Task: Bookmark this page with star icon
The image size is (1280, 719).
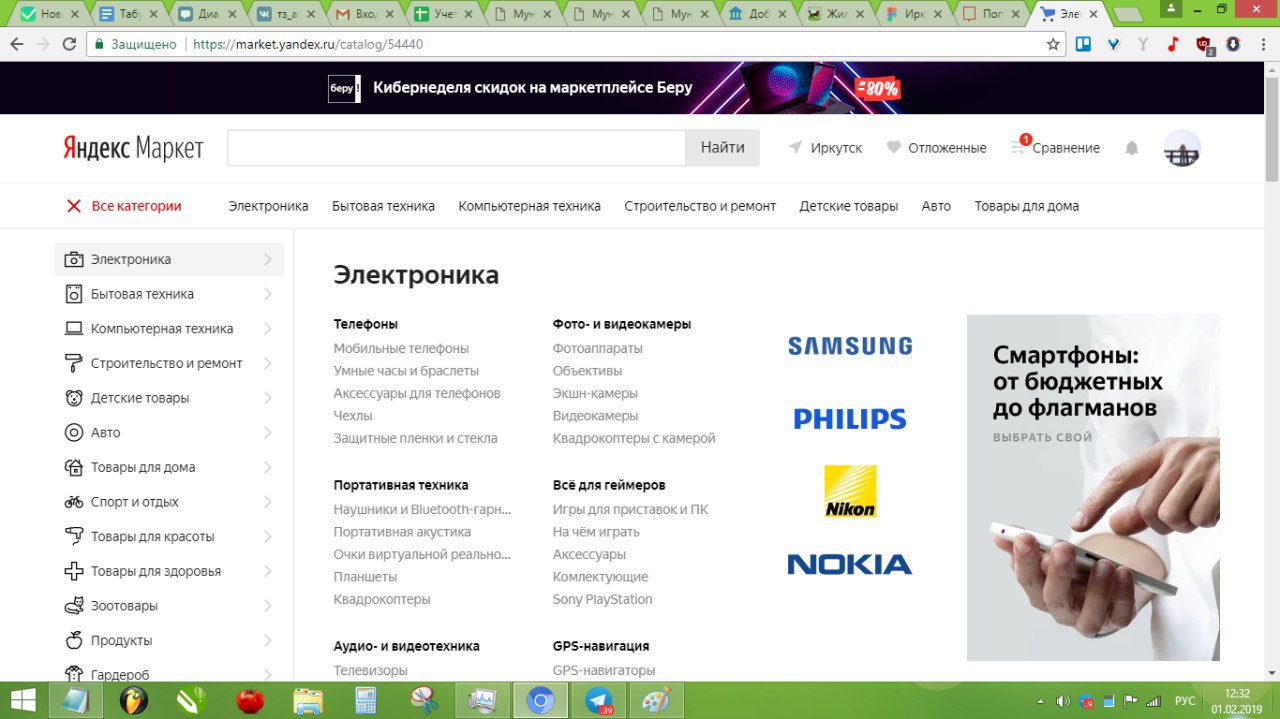Action: 1053,44
